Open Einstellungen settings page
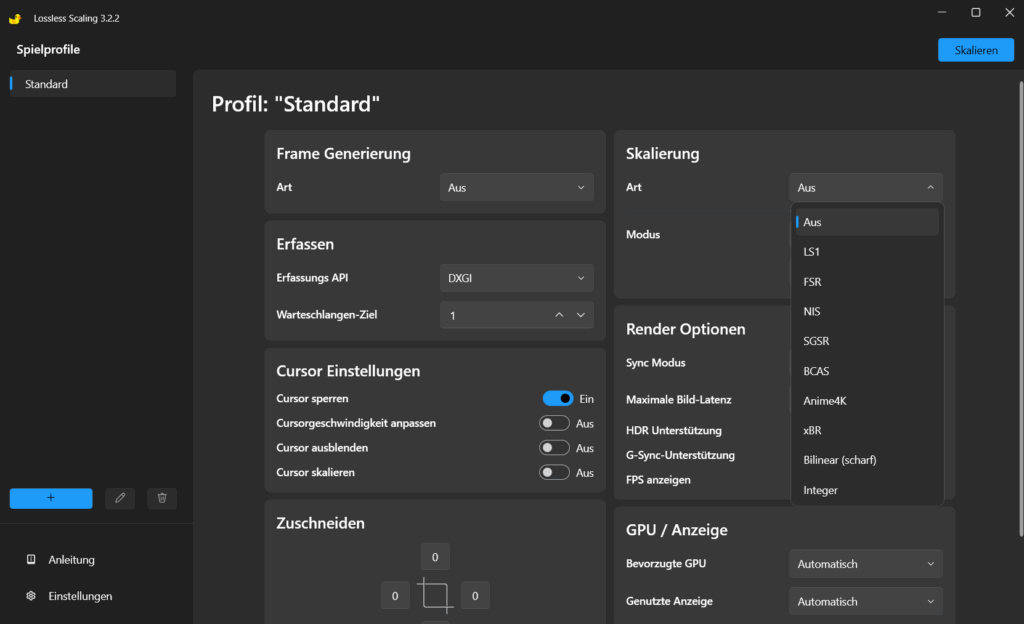Screen dimensions: 1024x624 [80, 596]
